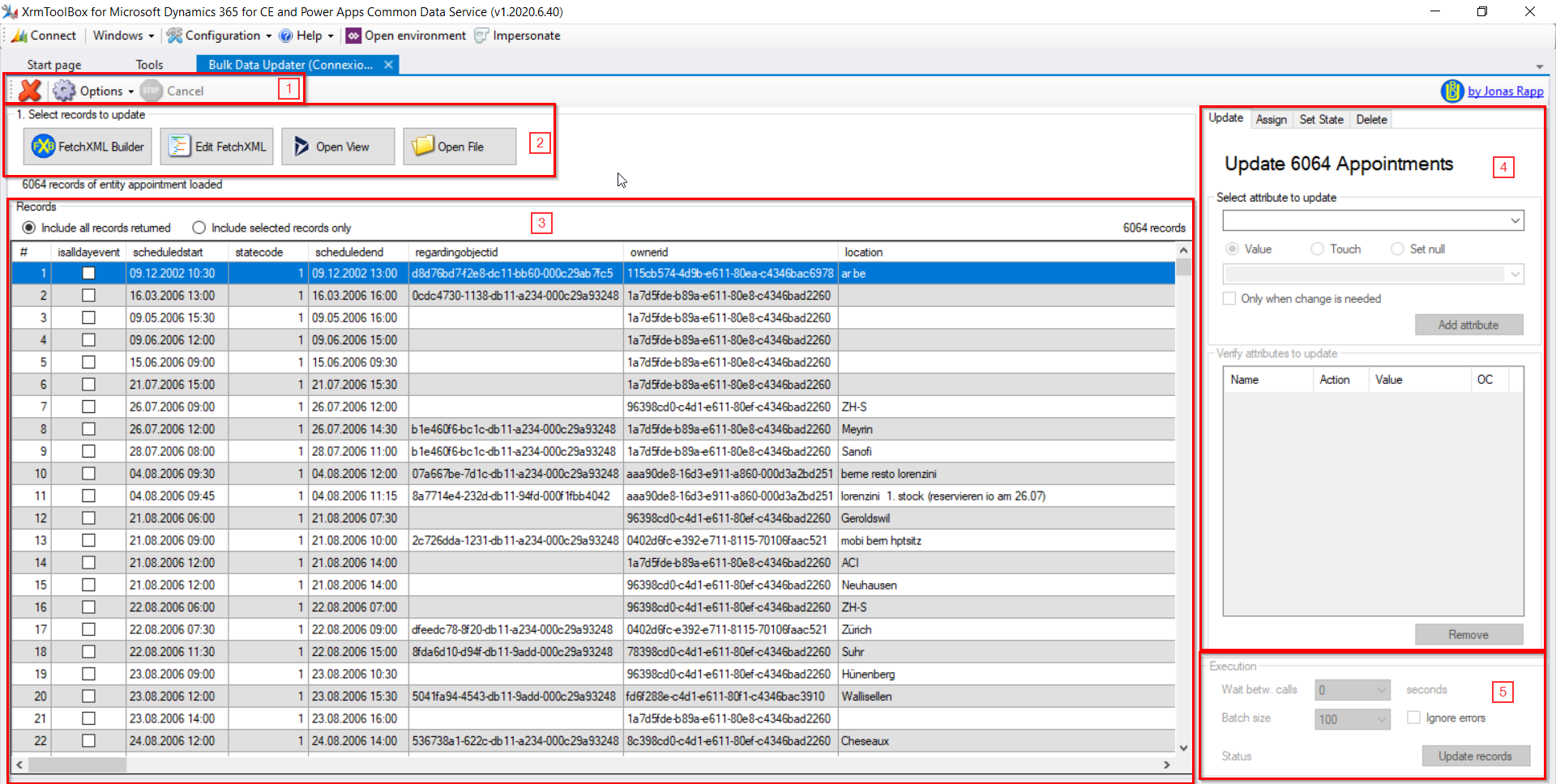Viewport: 1556px width, 784px height.
Task: Toggle 'Only when change is needed' checkbox
Action: pyautogui.click(x=1229, y=299)
